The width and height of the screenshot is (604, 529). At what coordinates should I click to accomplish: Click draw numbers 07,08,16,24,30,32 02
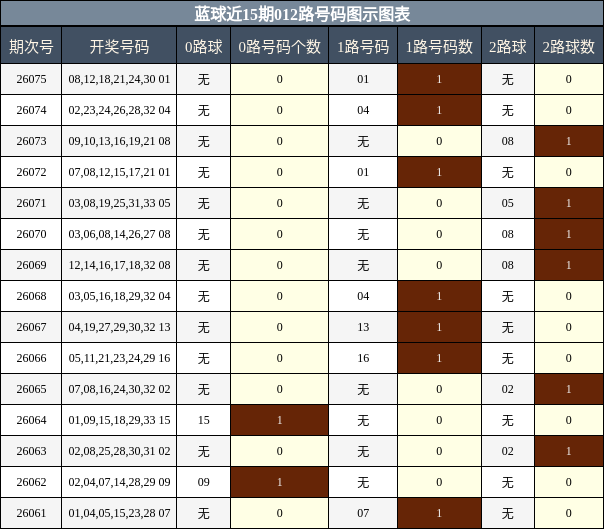119,389
